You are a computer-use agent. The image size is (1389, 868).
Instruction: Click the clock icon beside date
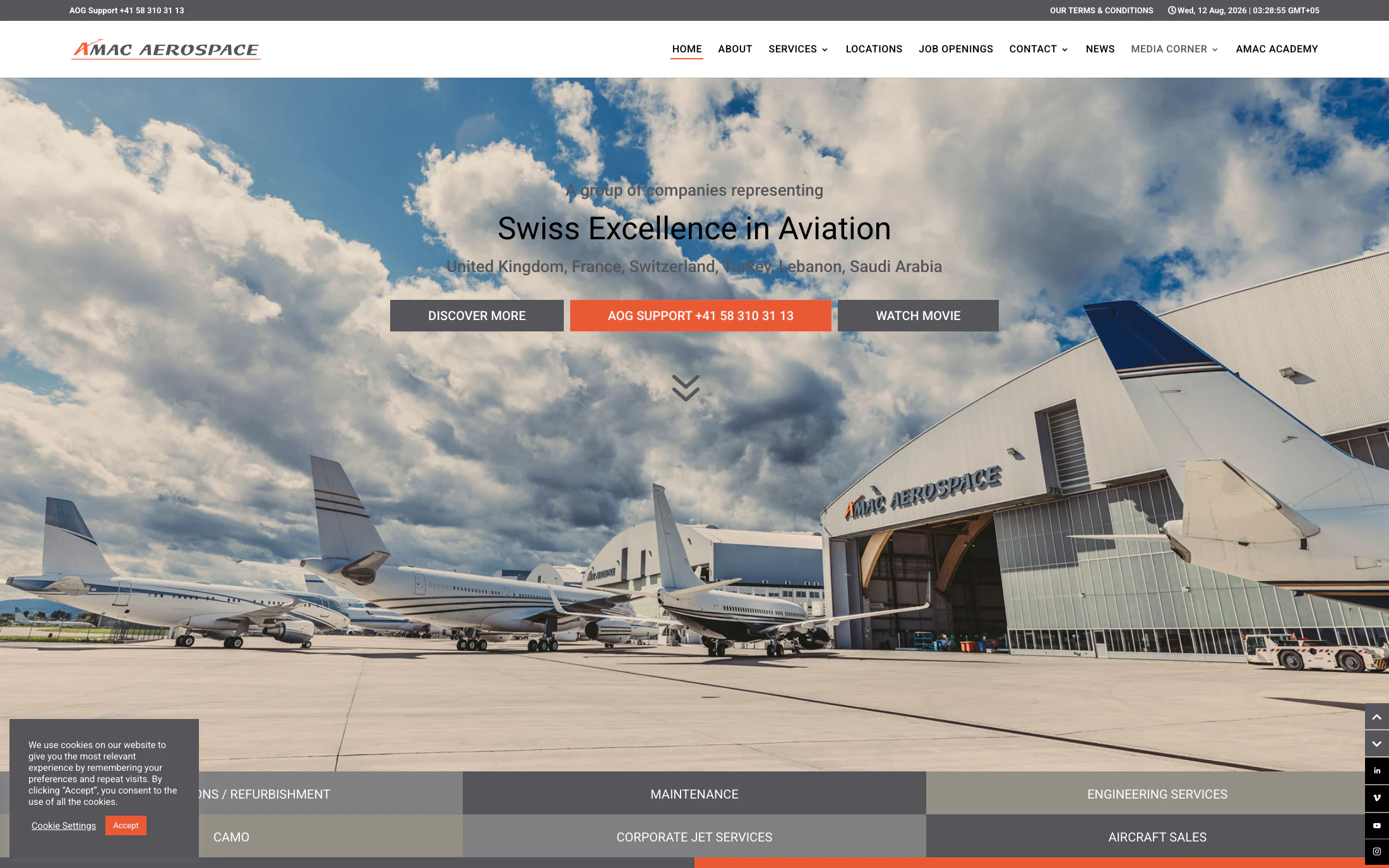[x=1172, y=10]
